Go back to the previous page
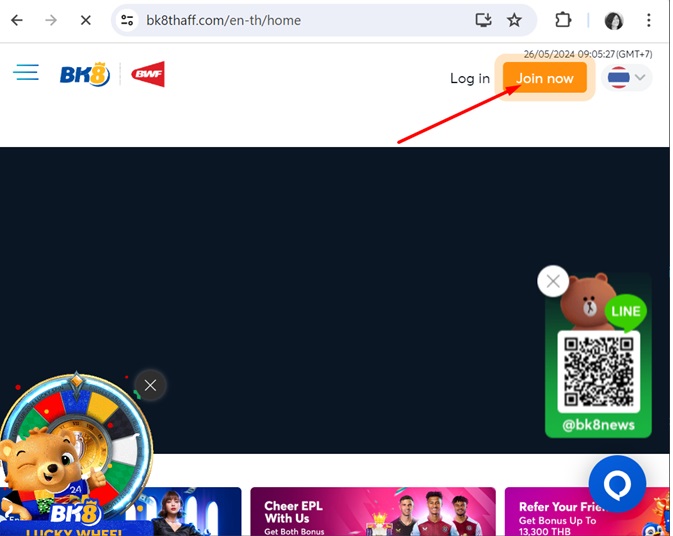Screen dimensions: 673x536 (x=17, y=20)
